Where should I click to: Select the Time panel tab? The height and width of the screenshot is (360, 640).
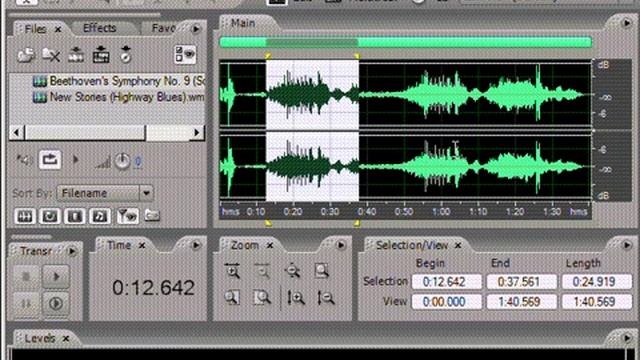pyautogui.click(x=119, y=245)
